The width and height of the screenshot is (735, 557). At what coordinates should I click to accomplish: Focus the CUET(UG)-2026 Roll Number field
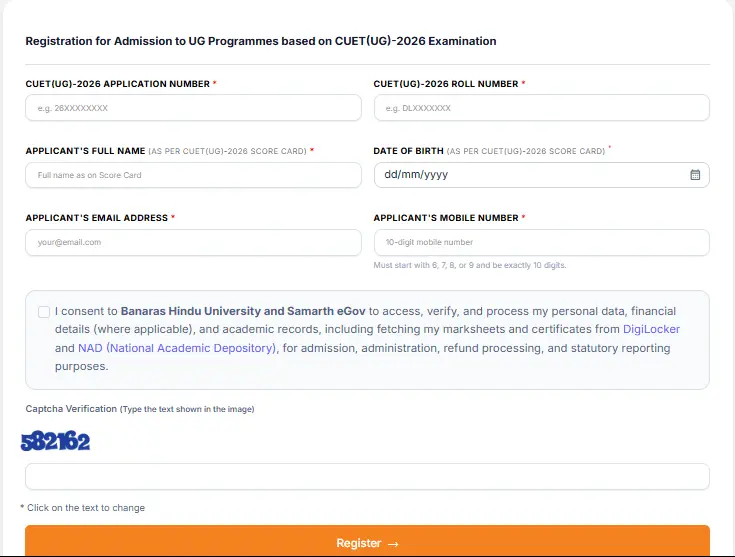pos(541,108)
